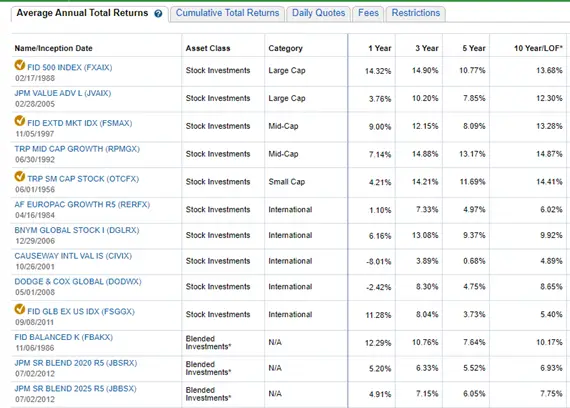
Task: Click inception date 02/17/1988
Action: (35, 79)
